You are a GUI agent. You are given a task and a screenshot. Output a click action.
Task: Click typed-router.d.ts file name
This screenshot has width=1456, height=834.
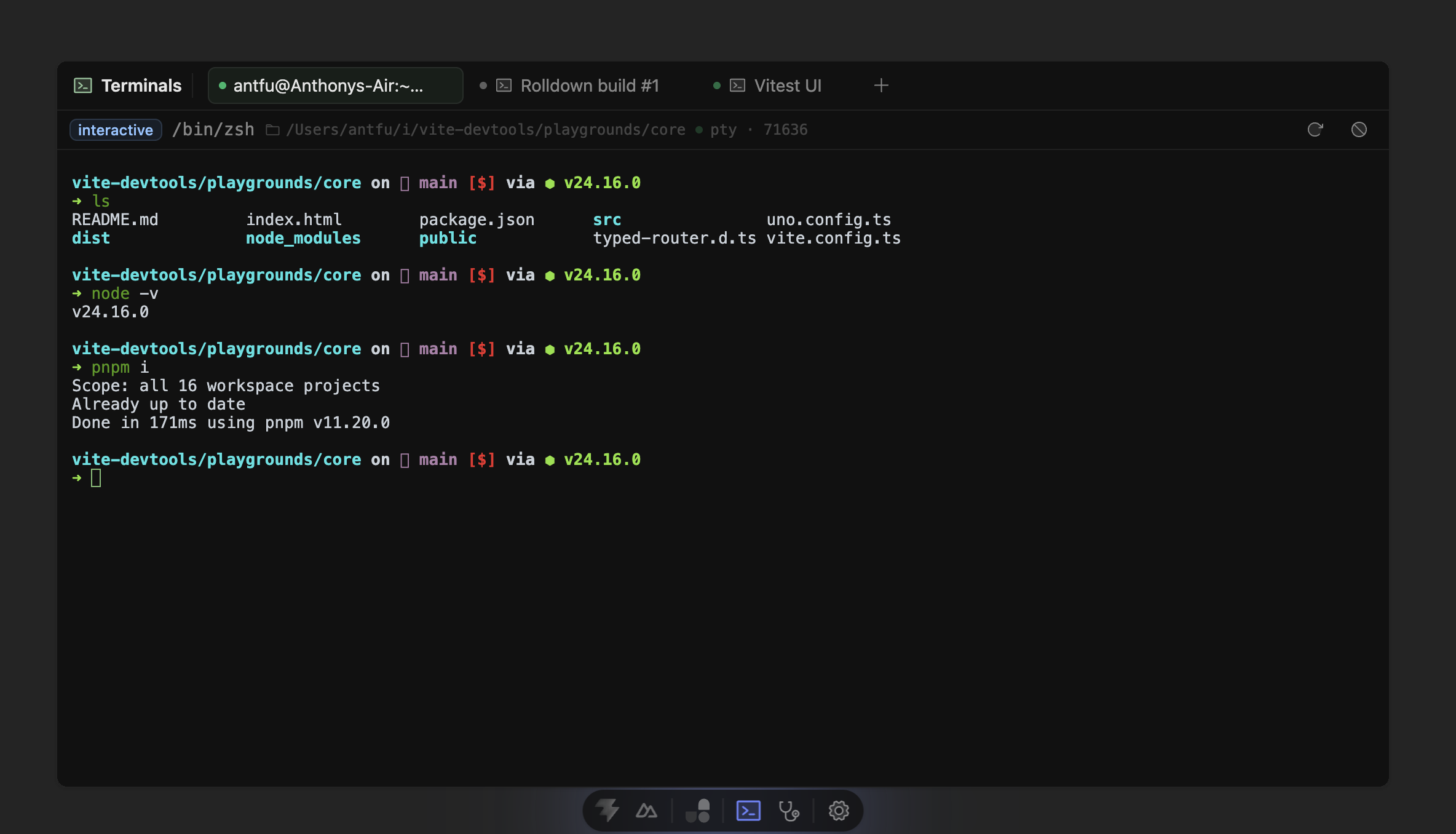(x=675, y=238)
